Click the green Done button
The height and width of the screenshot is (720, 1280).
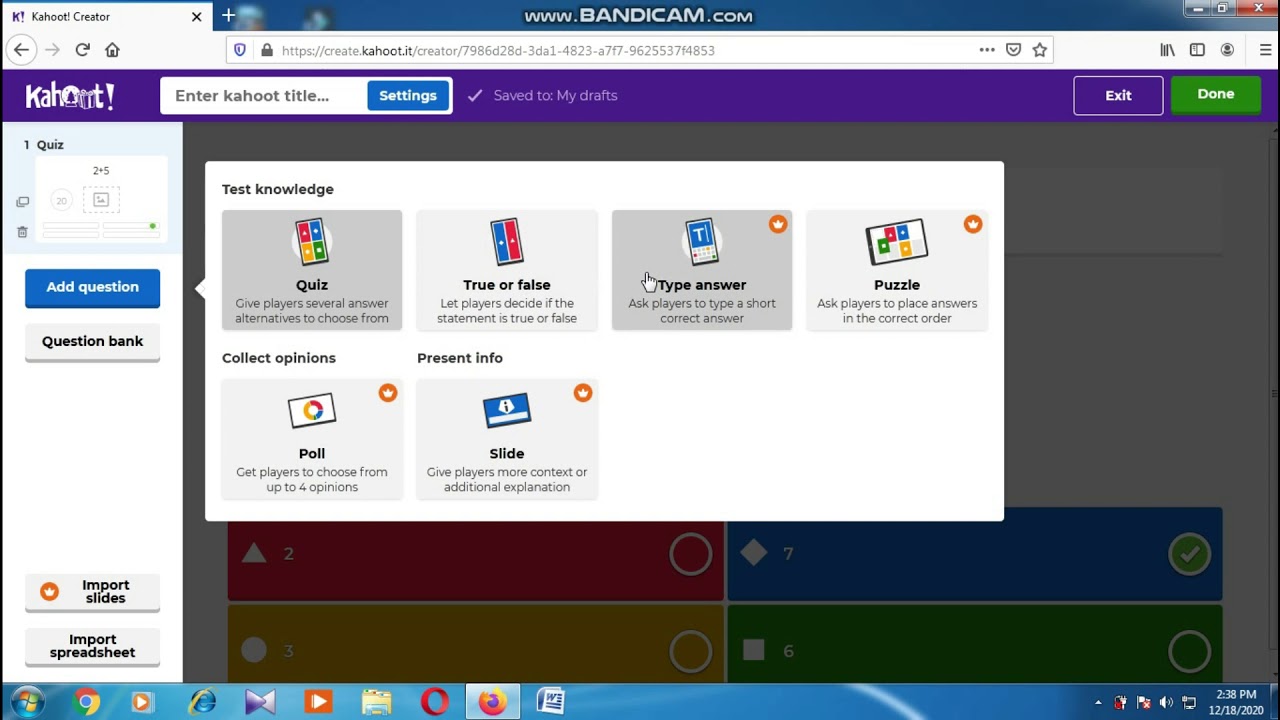pyautogui.click(x=1216, y=94)
